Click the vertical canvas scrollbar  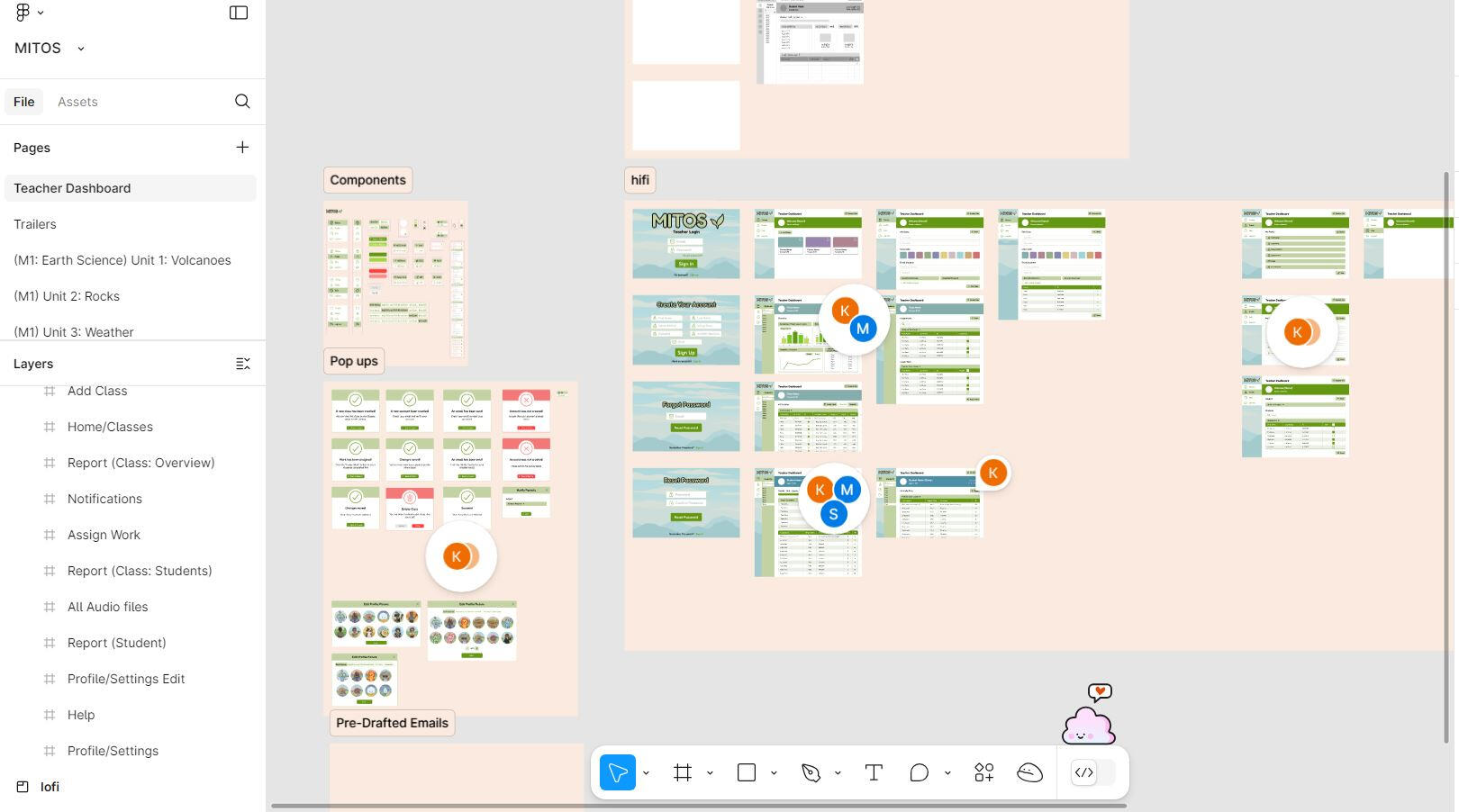[x=1447, y=450]
